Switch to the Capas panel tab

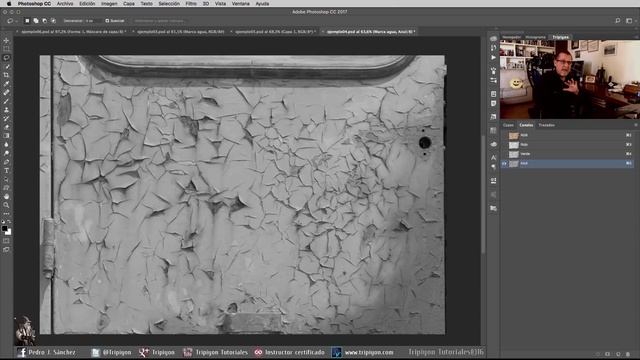coord(508,125)
